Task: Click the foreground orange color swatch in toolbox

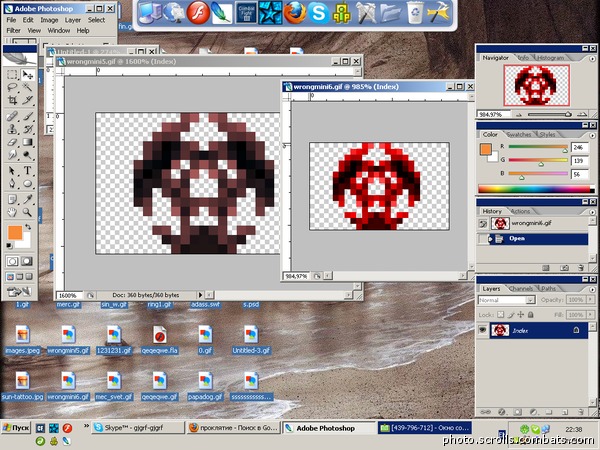Action: pyautogui.click(x=15, y=233)
